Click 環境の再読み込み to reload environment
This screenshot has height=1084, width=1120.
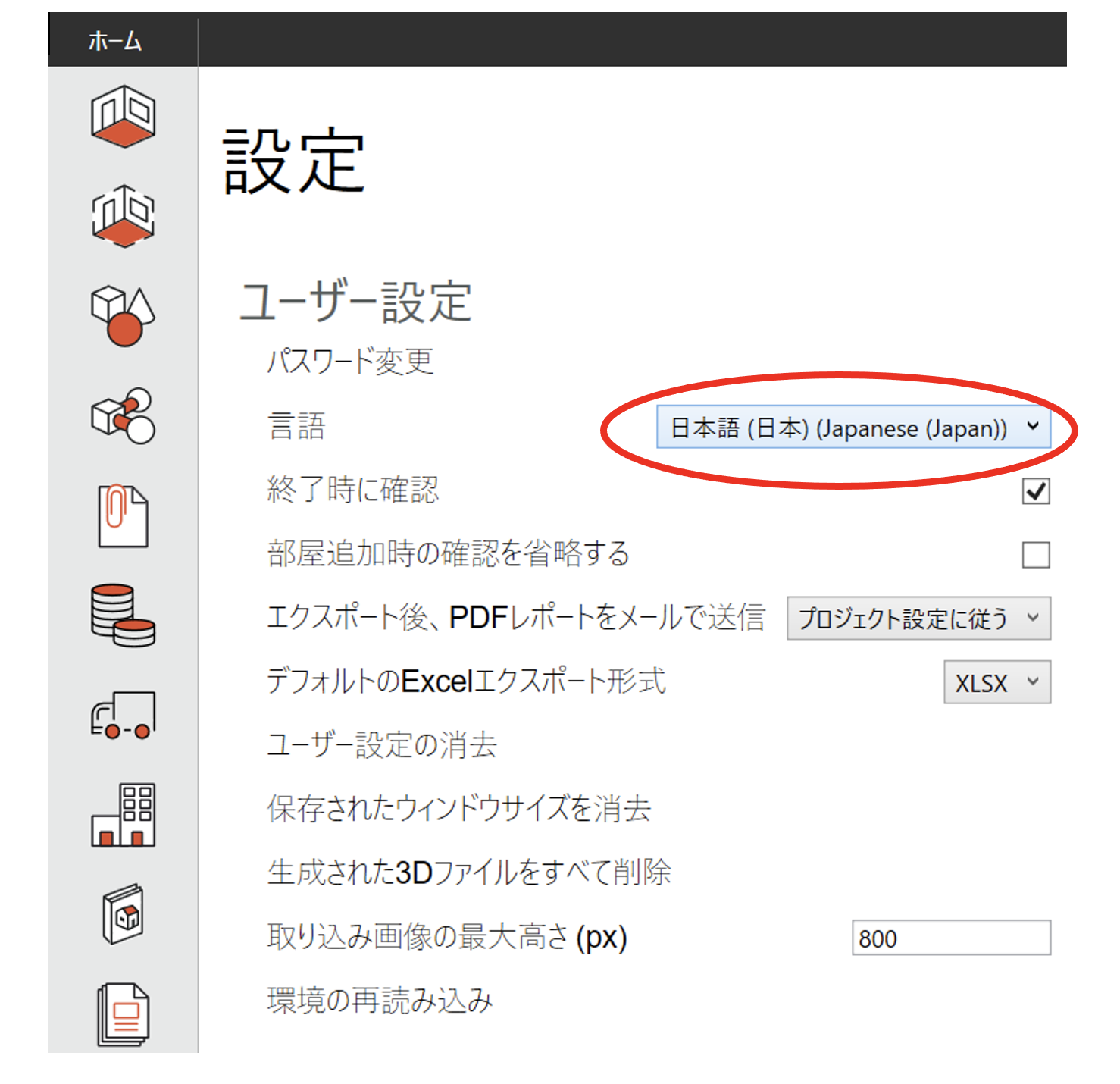click(379, 999)
